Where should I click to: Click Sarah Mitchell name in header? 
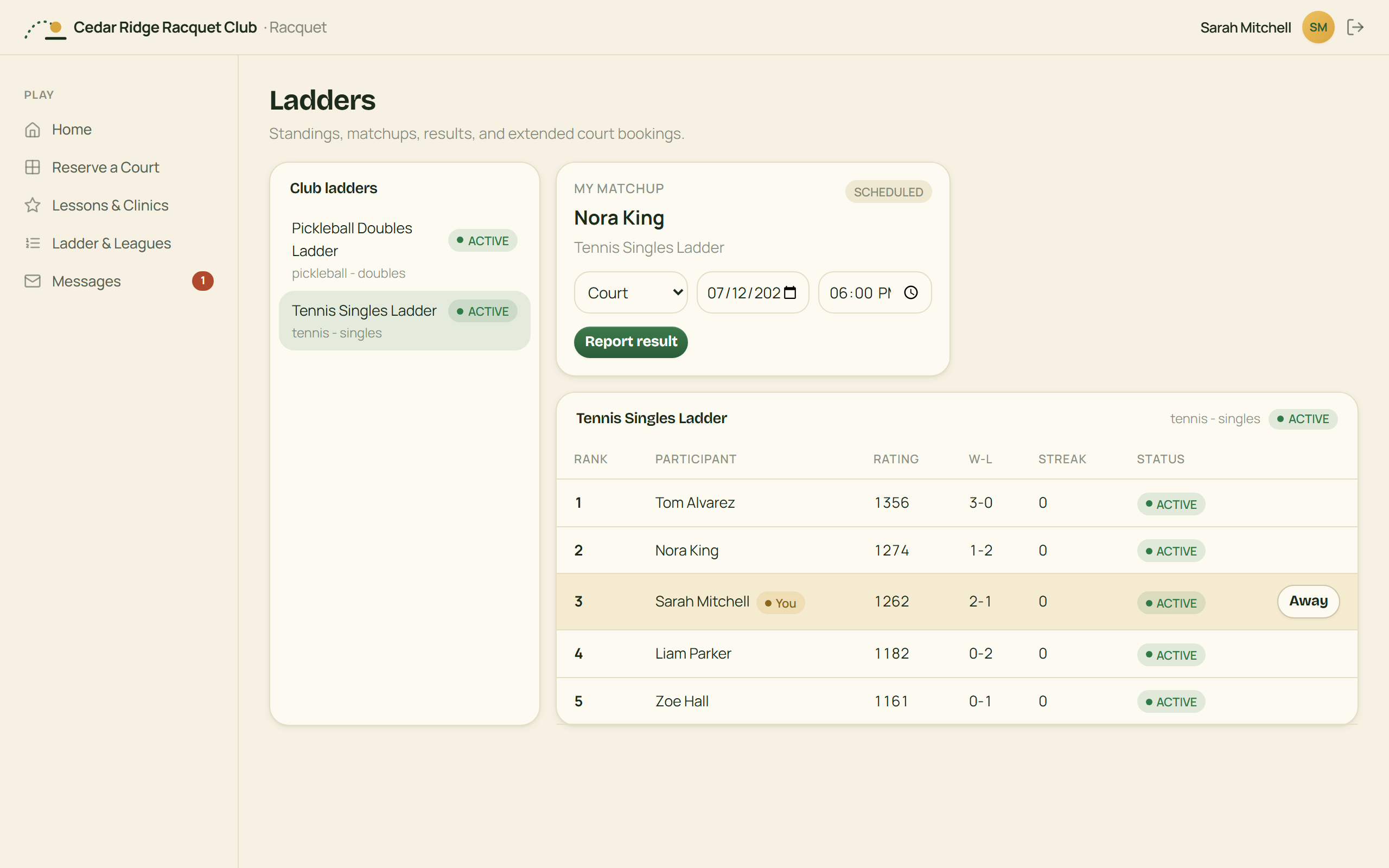(x=1245, y=28)
